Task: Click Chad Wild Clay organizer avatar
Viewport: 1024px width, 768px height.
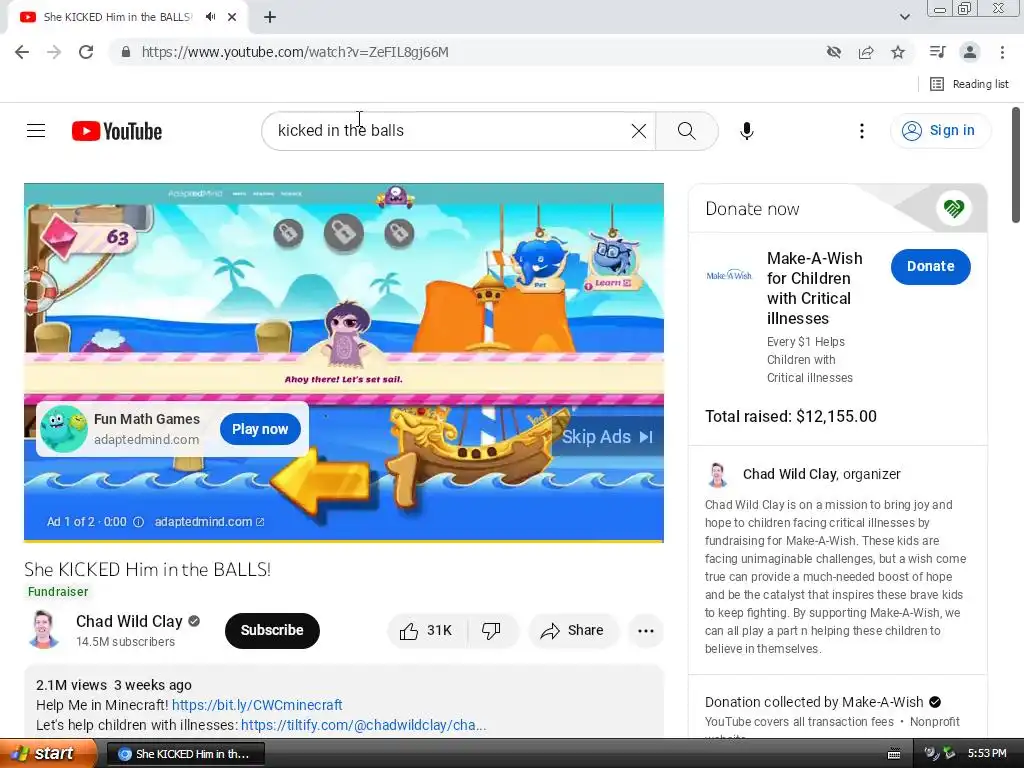Action: pos(718,475)
